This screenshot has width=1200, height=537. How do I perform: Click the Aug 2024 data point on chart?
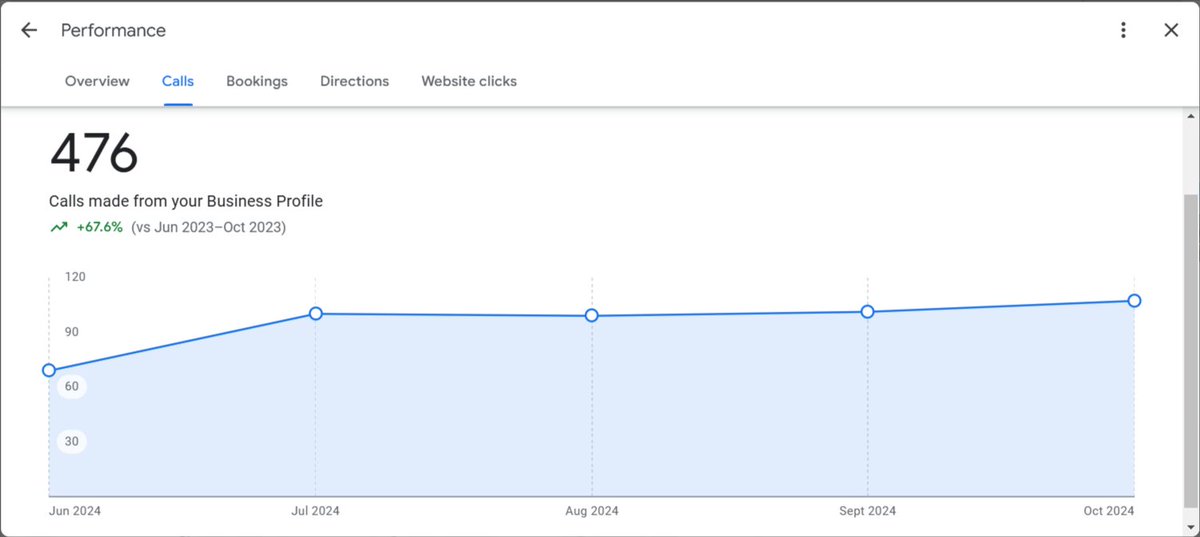(592, 315)
